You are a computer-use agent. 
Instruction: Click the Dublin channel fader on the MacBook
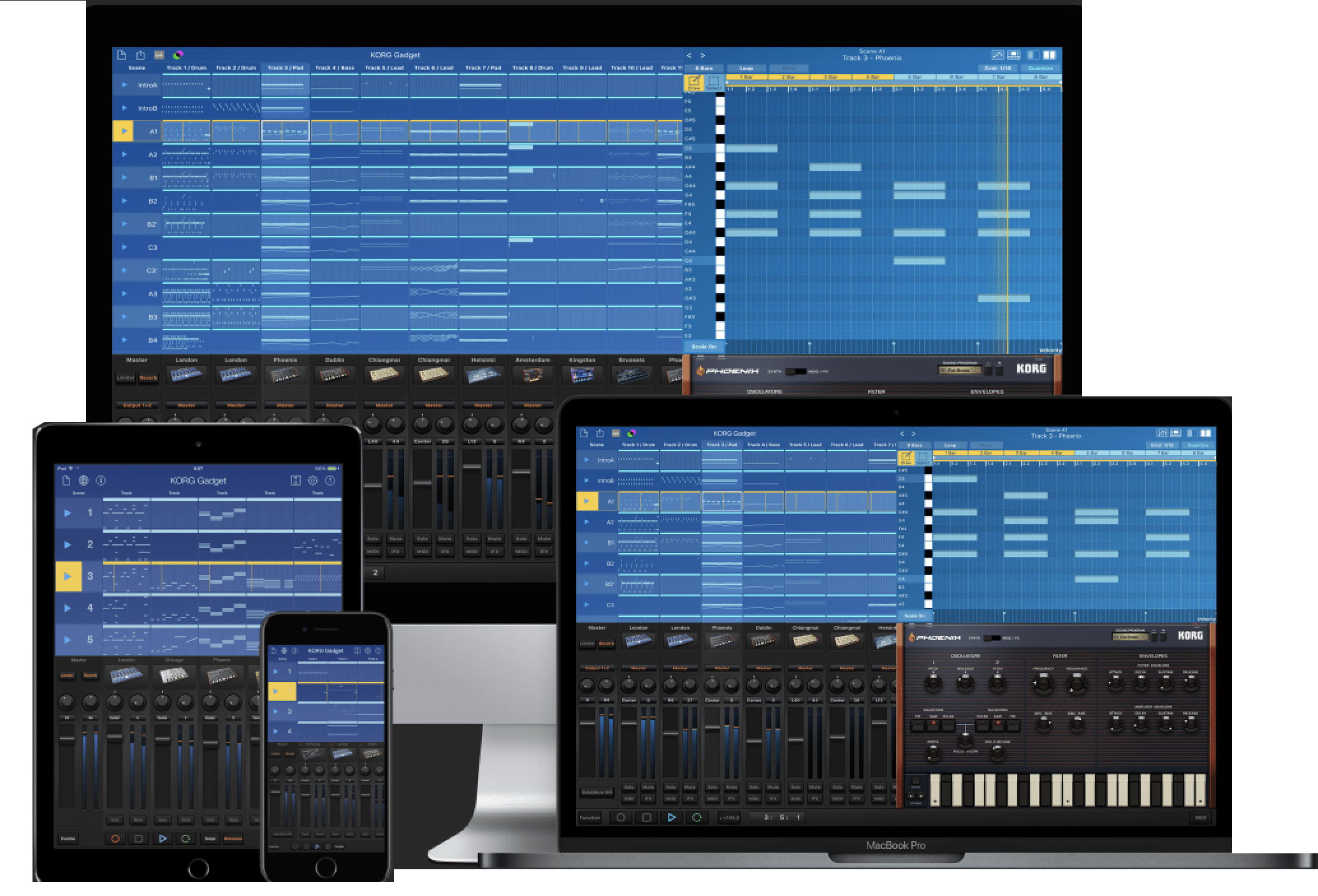[x=754, y=741]
